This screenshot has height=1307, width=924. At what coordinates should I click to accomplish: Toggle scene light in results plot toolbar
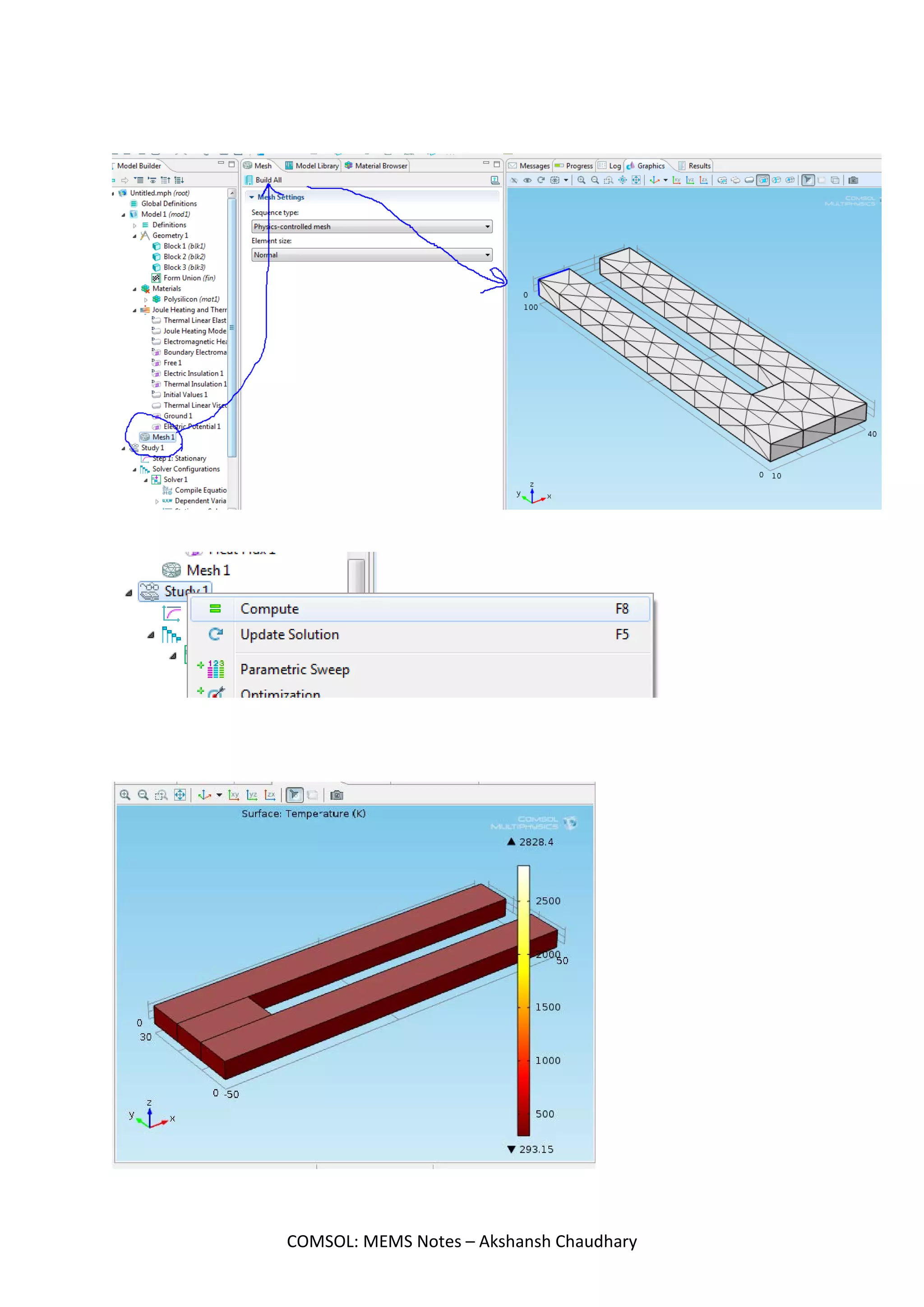pos(294,795)
